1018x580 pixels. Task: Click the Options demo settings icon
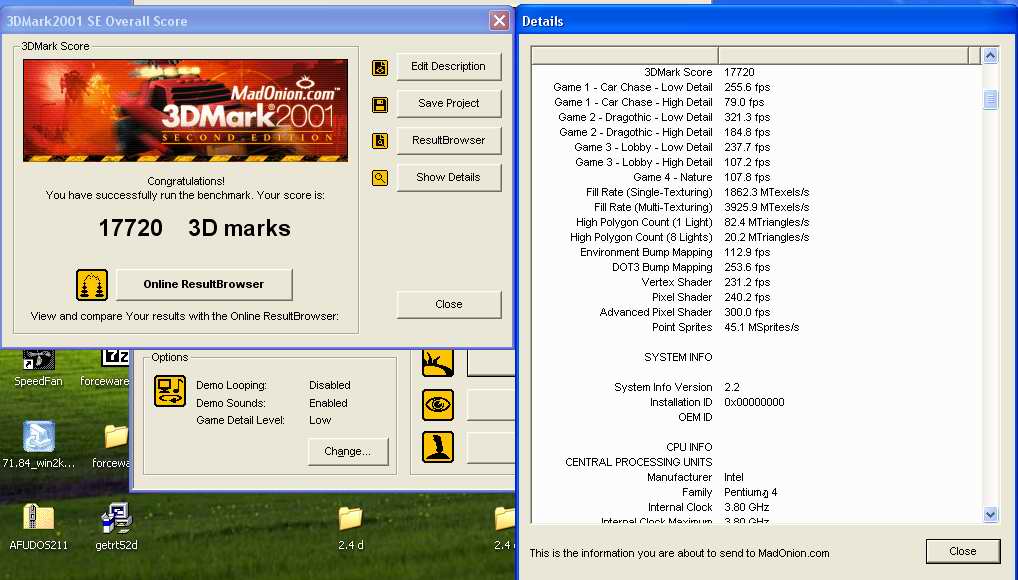tap(170, 391)
